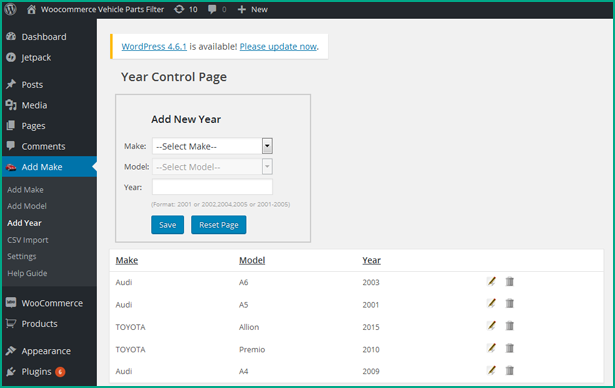Screen dimensions: 615x388
Task: Click the New content menu in admin bar
Action: (x=253, y=9)
